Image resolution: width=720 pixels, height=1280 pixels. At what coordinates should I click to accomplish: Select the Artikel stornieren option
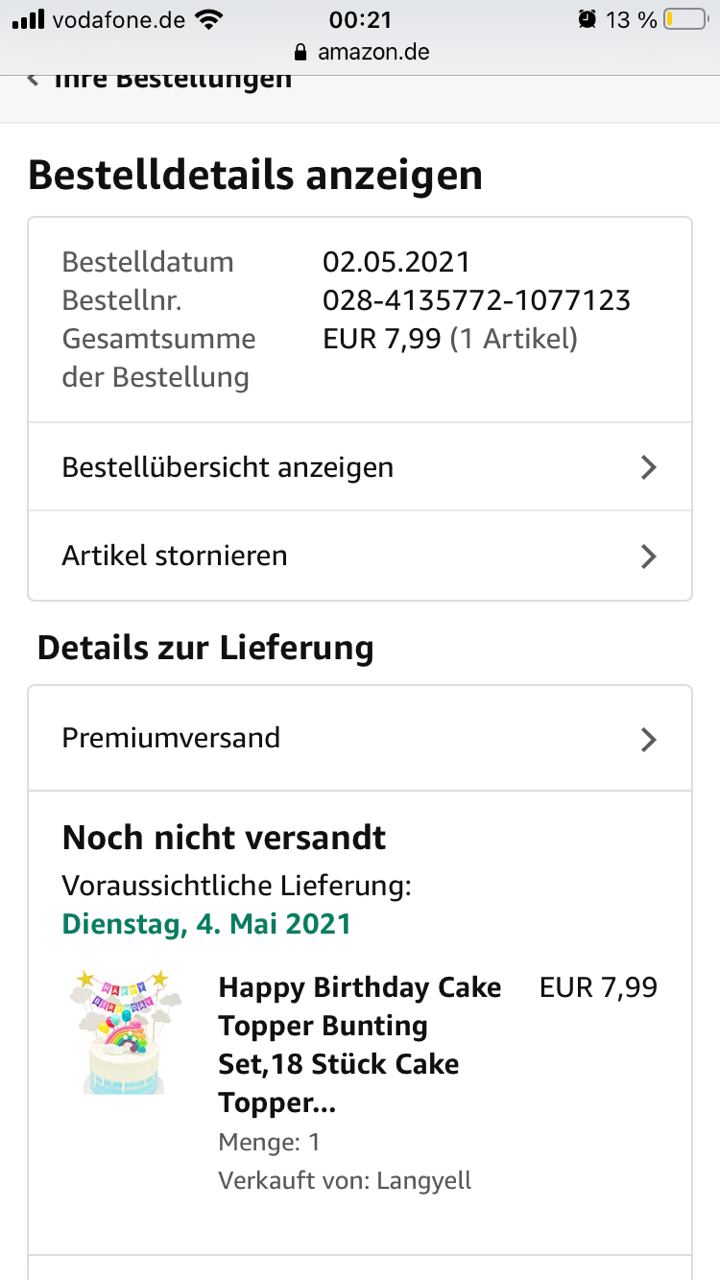click(x=175, y=556)
